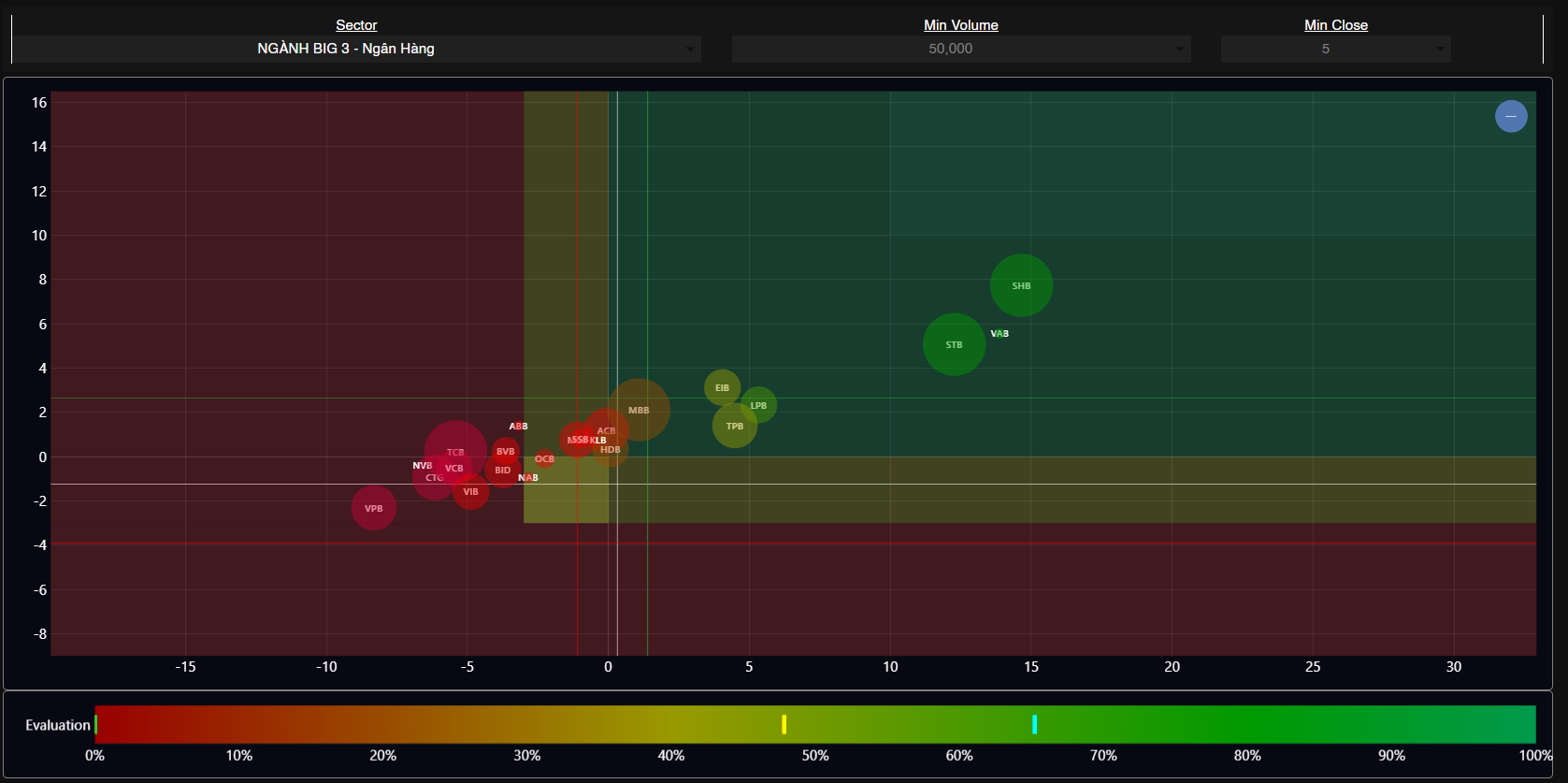
Task: Expand the Min Close dropdown arrow
Action: (1440, 50)
